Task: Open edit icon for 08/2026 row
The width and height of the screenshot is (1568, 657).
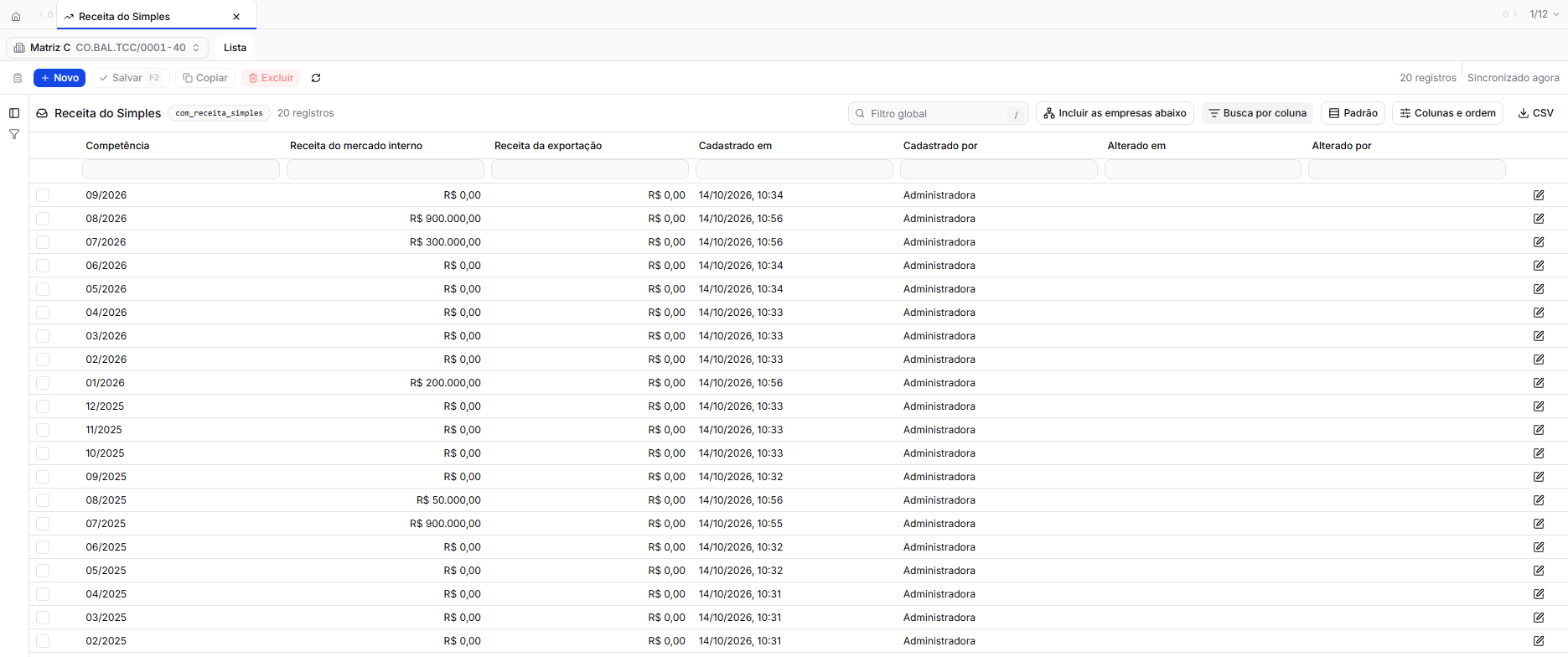Action: coord(1538,218)
